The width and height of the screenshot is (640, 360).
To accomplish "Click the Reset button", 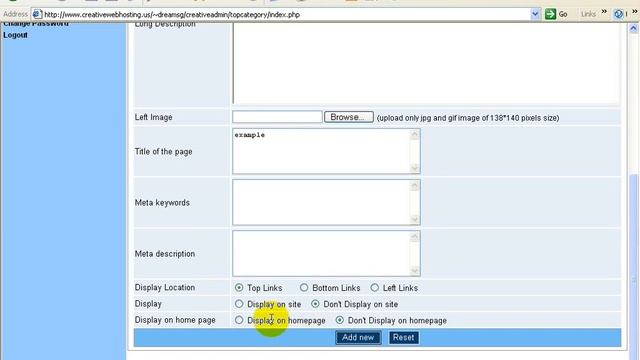I will pos(404,338).
